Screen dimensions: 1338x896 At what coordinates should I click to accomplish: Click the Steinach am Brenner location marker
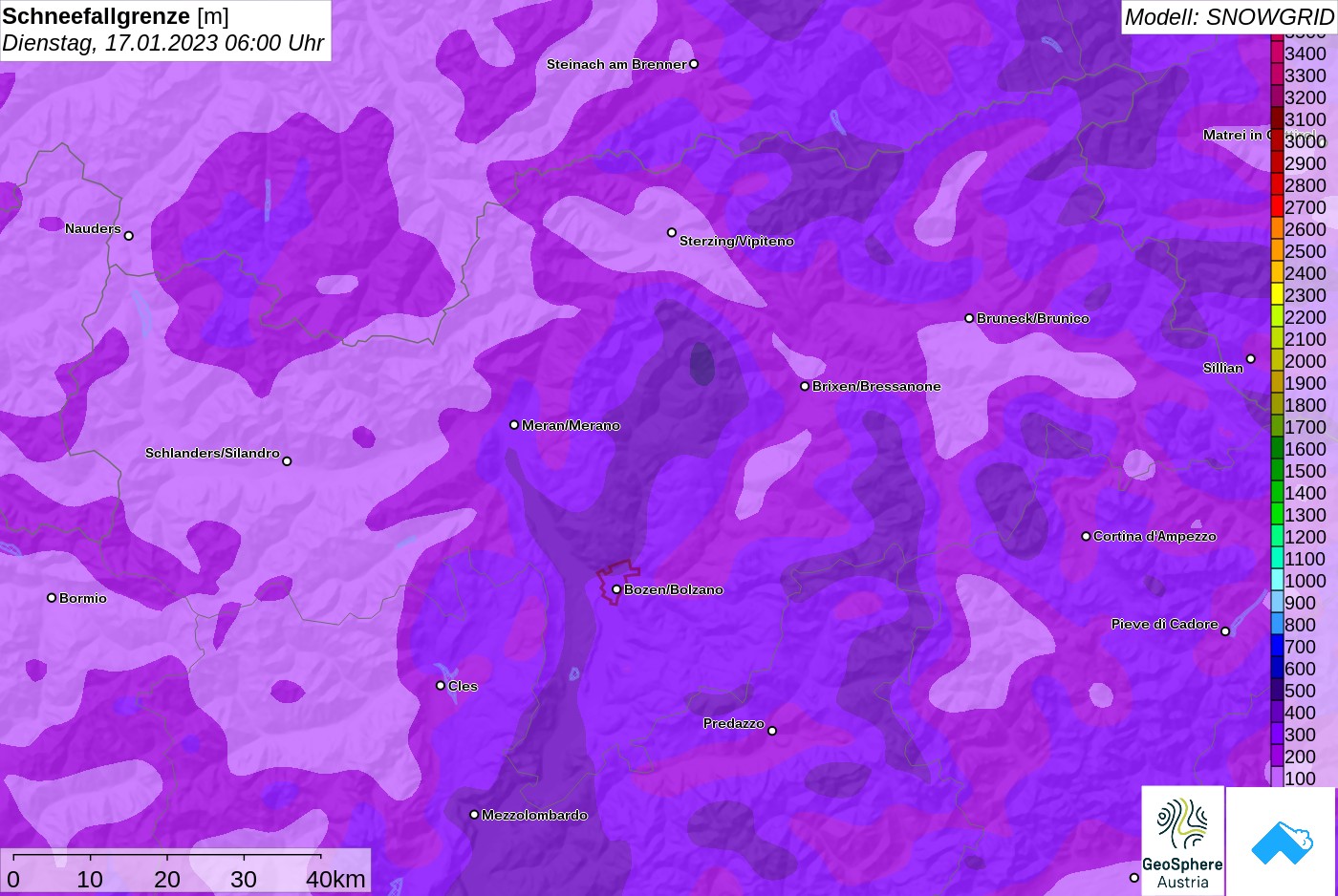pos(694,64)
